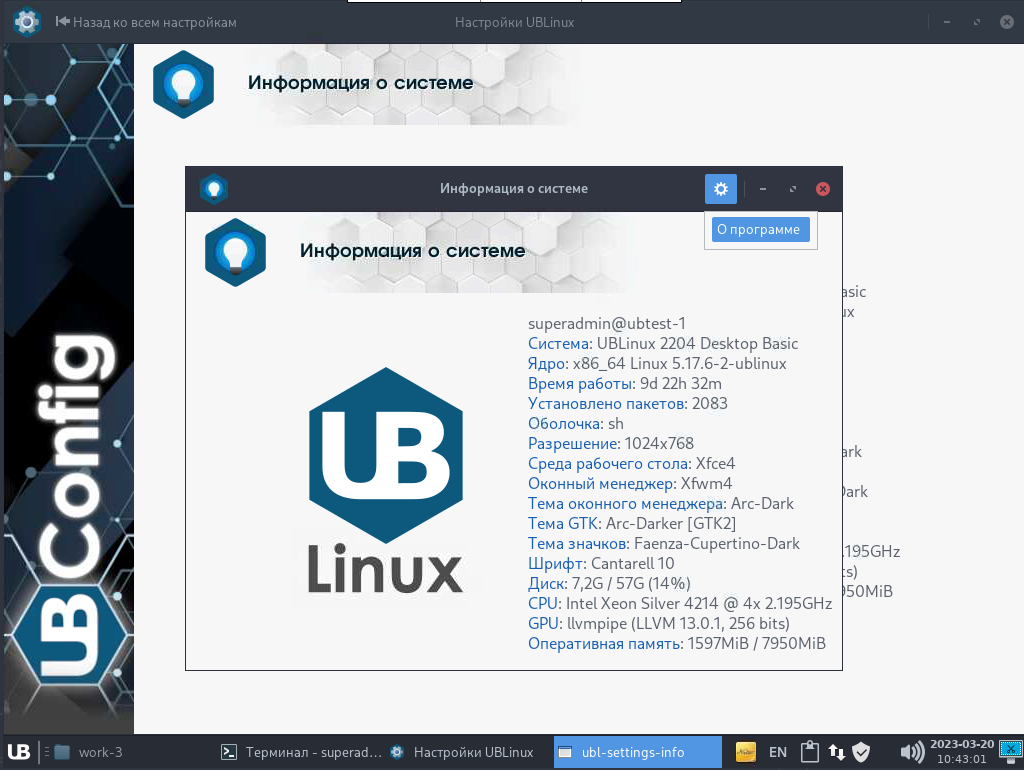Click the yellow notes tray icon
This screenshot has width=1024, height=770.
pos(746,752)
